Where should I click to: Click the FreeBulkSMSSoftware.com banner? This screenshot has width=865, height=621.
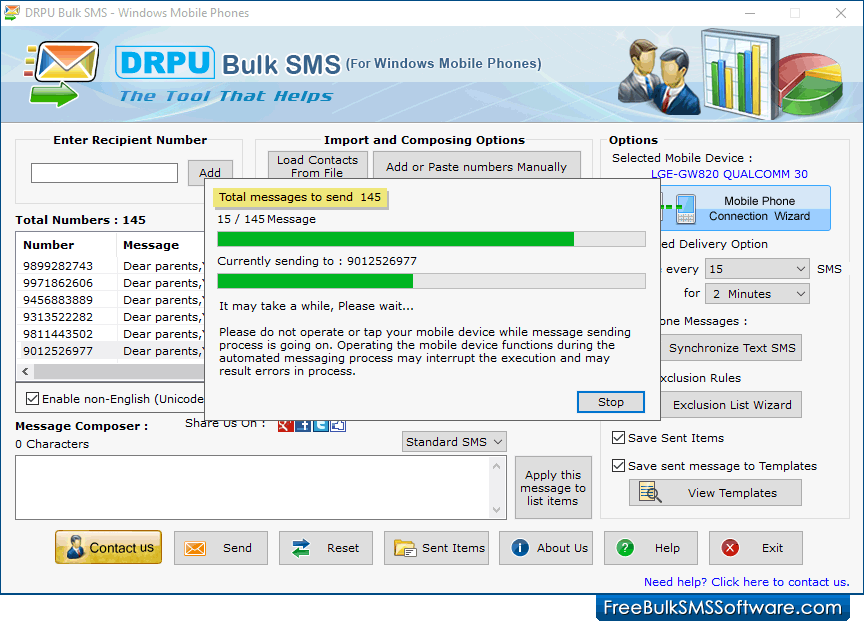(x=722, y=608)
